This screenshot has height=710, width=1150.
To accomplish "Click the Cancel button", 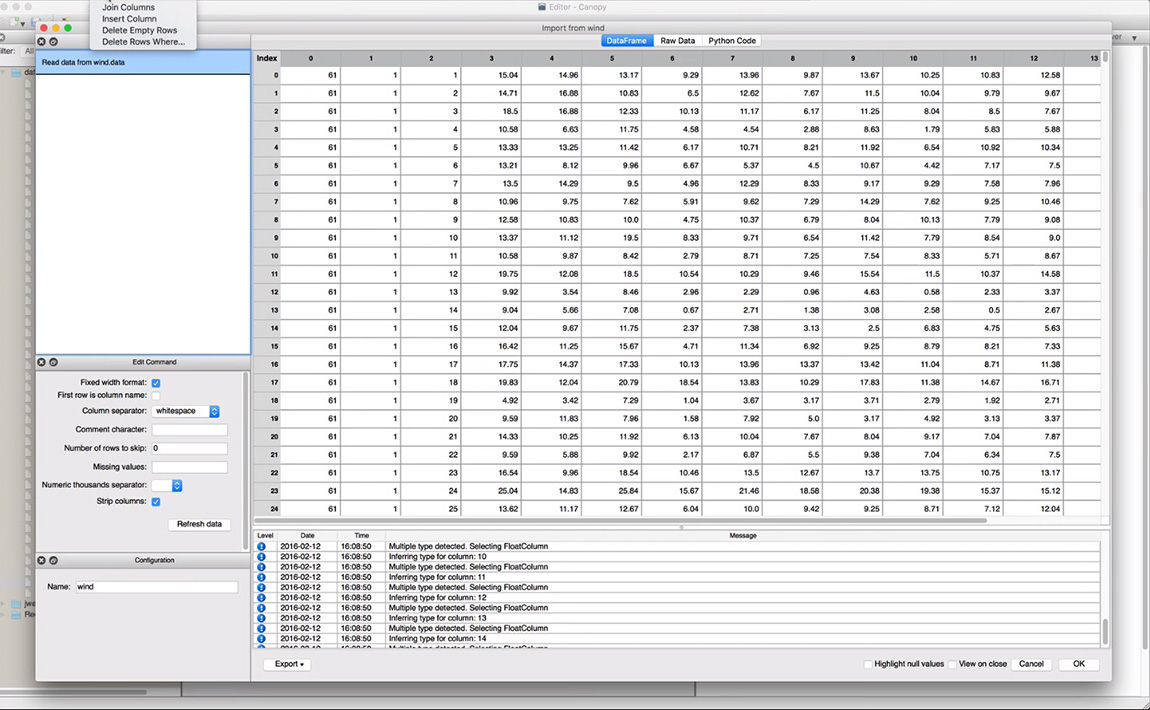I will click(x=1031, y=665).
